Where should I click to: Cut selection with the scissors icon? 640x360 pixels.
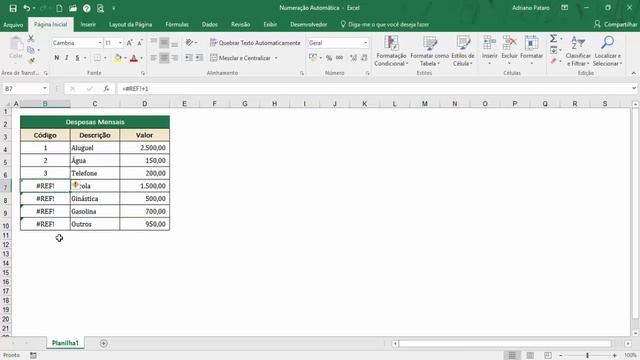pos(31,38)
